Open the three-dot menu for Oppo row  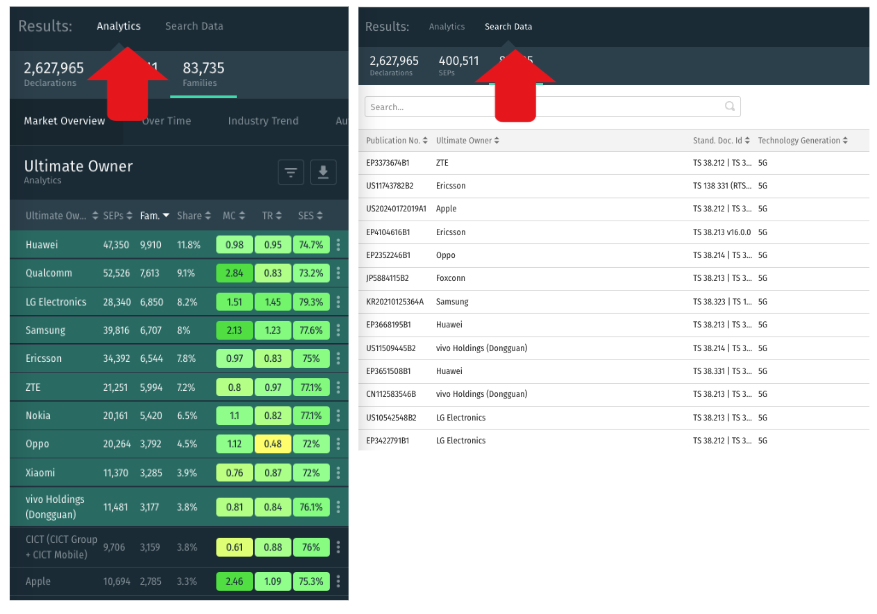338,444
